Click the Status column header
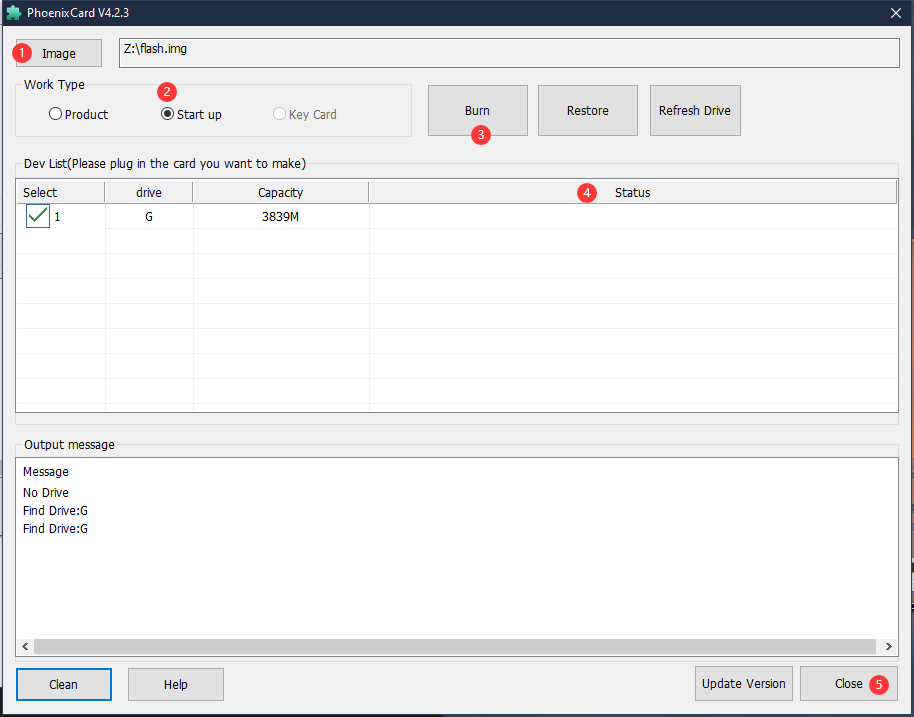This screenshot has height=717, width=914. pyautogui.click(x=632, y=192)
